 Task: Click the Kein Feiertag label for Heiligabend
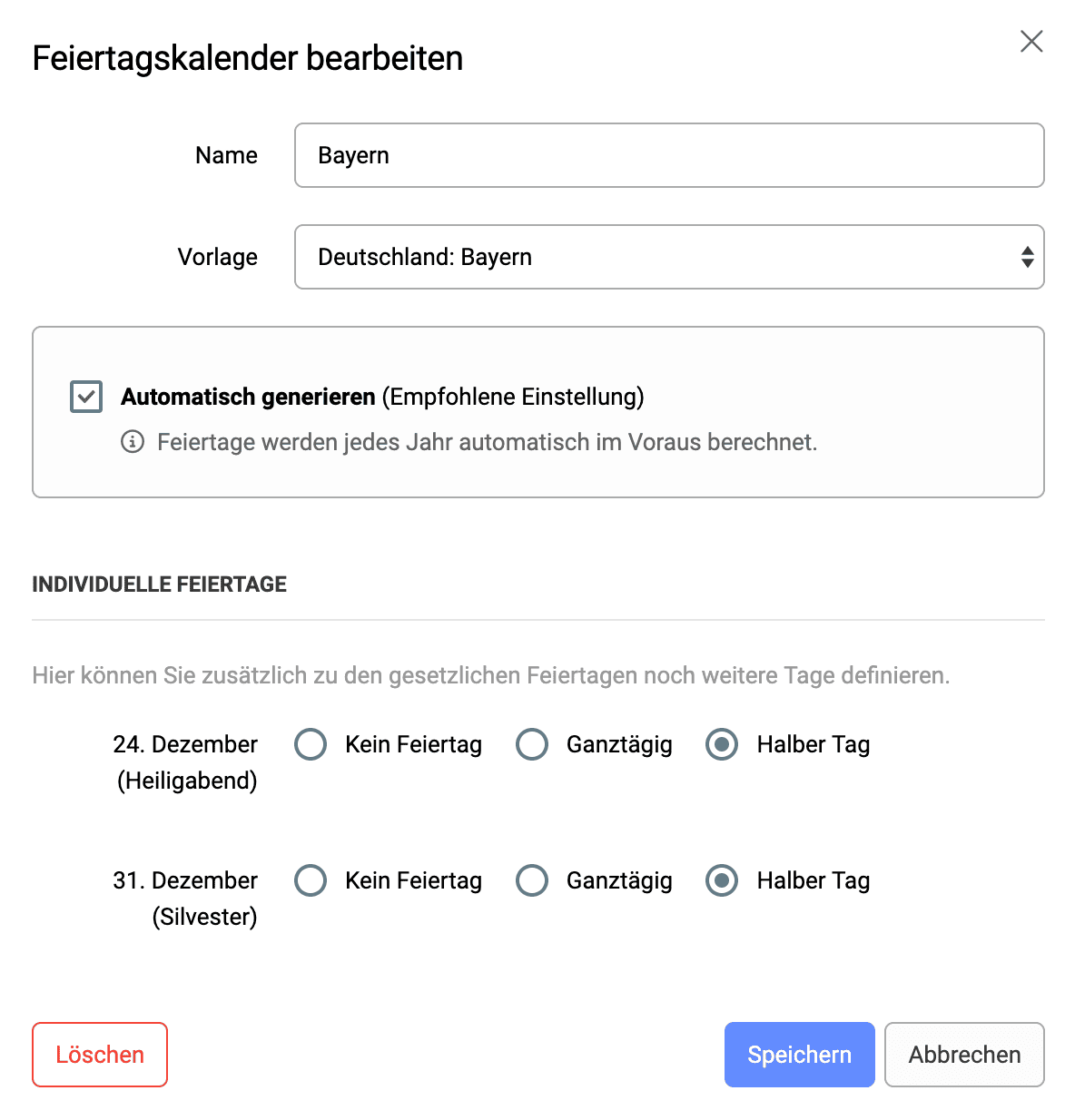(x=413, y=744)
